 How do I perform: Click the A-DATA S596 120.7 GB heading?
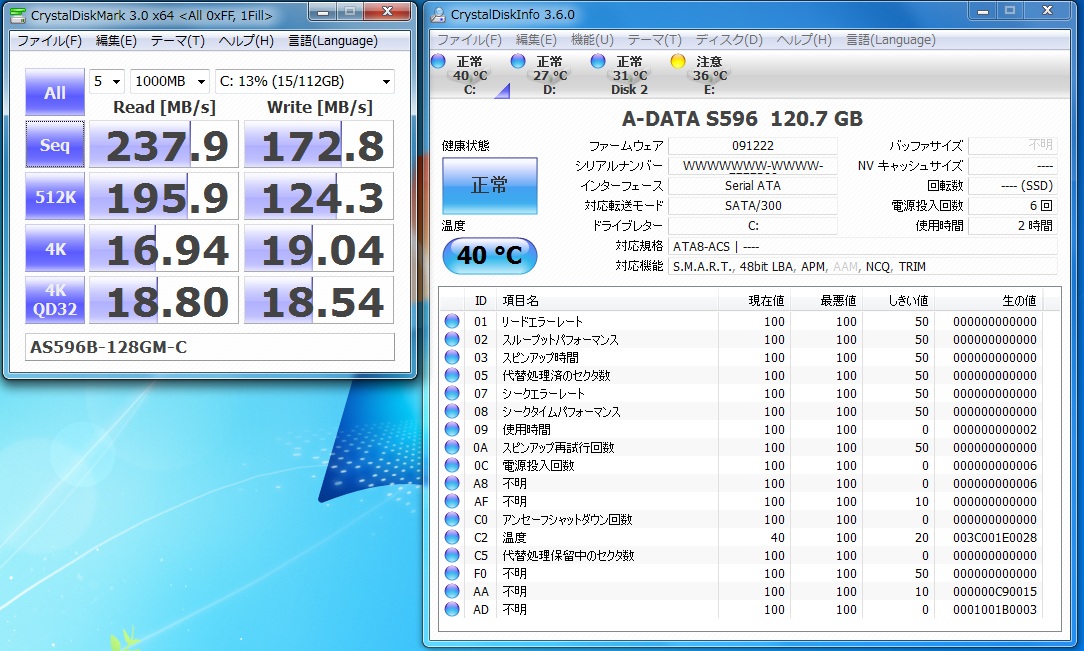click(742, 119)
